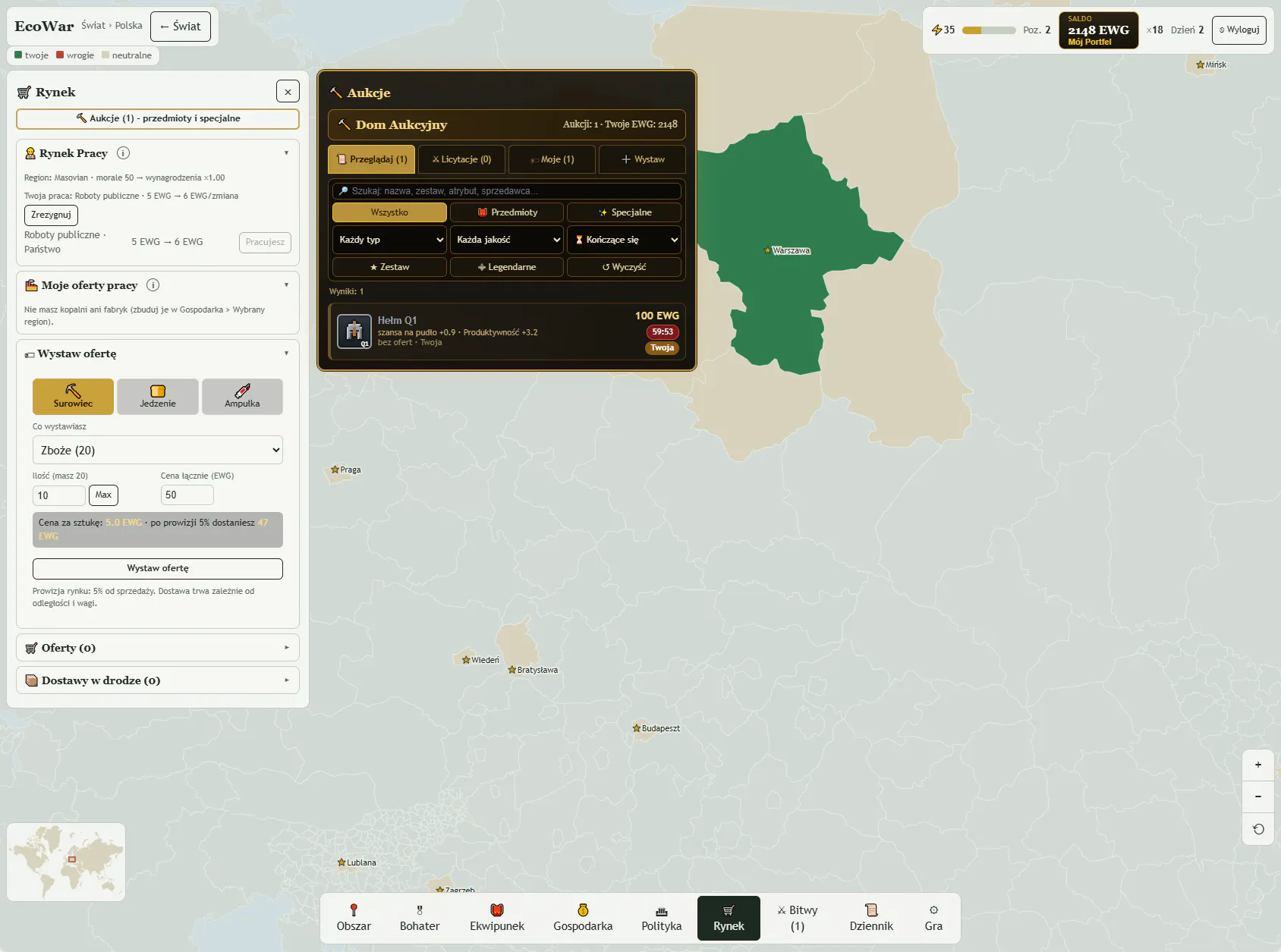Open the Każdy typ dropdown
The width and height of the screenshot is (1281, 952).
[389, 240]
